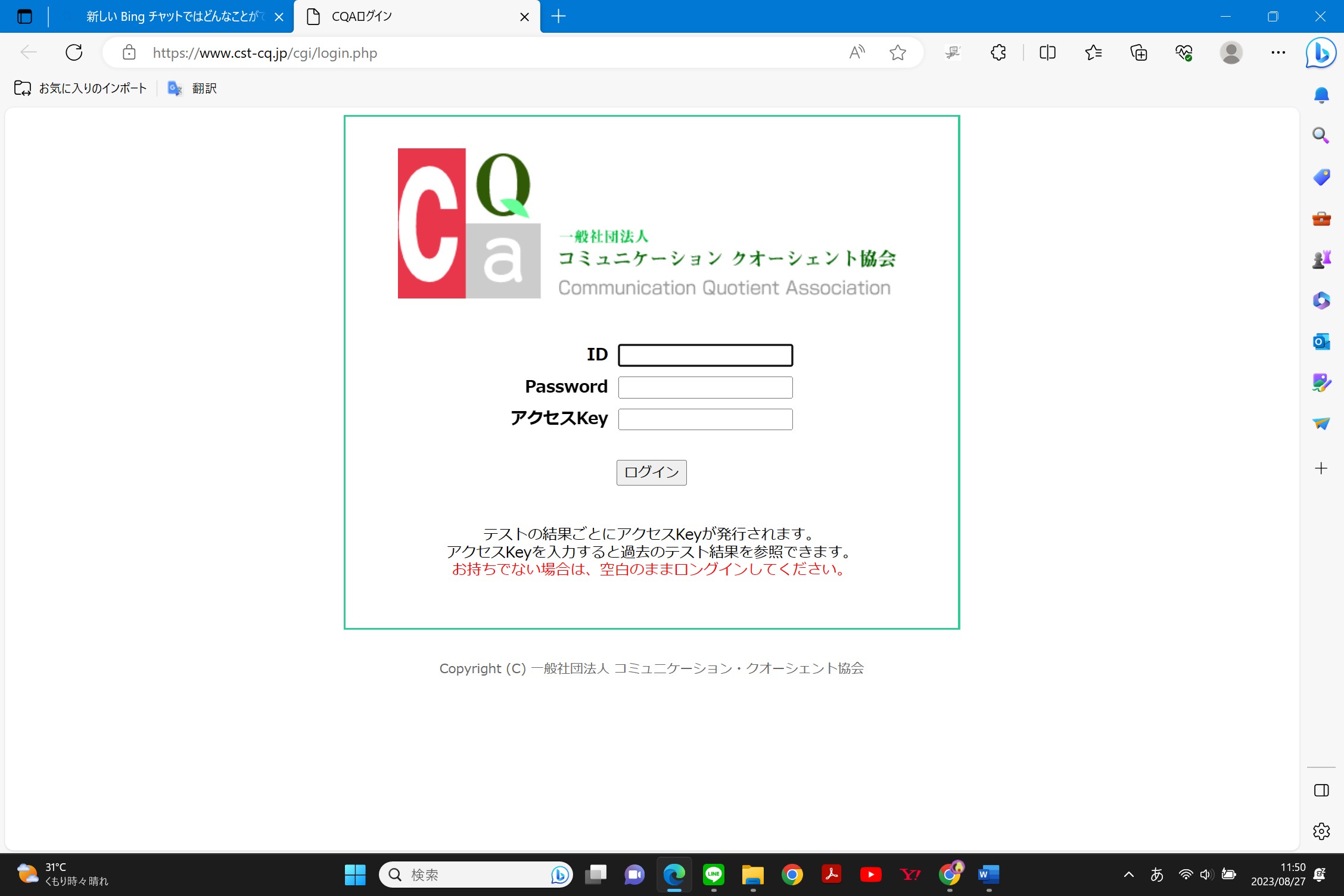The image size is (1344, 896).
Task: Click the ログイン button
Action: (651, 472)
